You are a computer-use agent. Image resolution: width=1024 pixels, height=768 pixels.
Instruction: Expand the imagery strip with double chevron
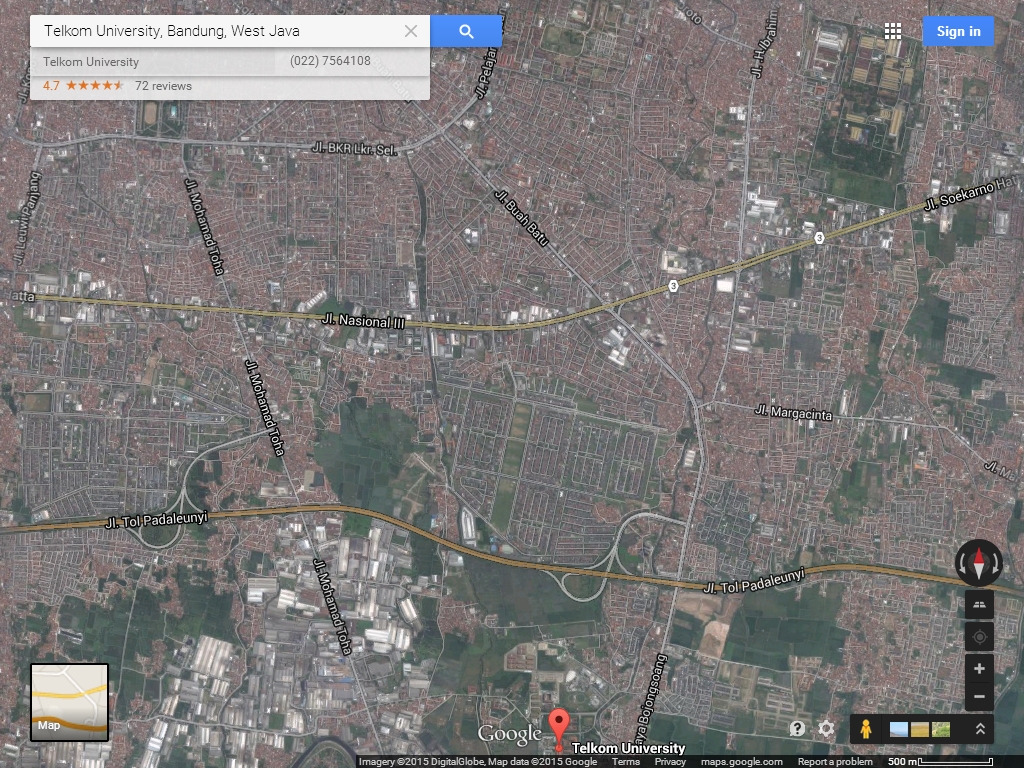[x=980, y=729]
